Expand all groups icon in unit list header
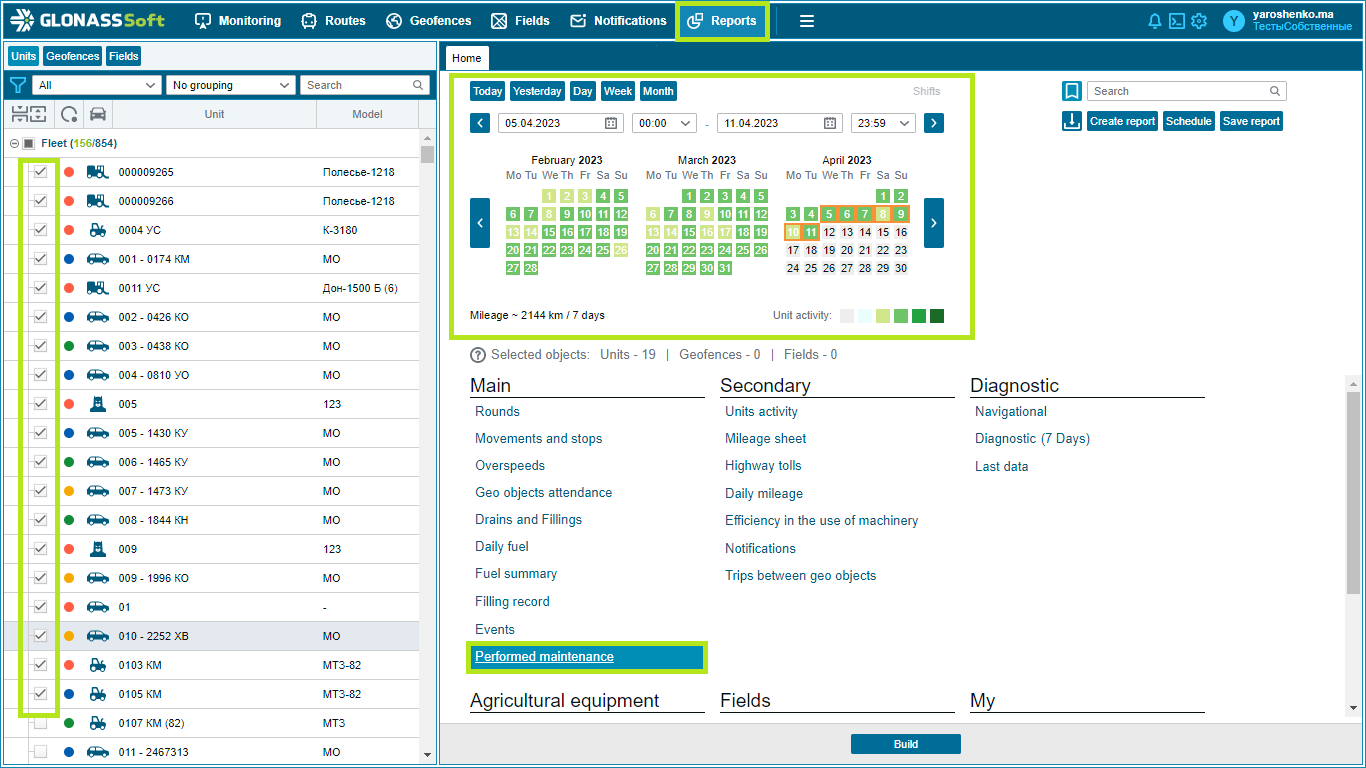 [x=37, y=114]
